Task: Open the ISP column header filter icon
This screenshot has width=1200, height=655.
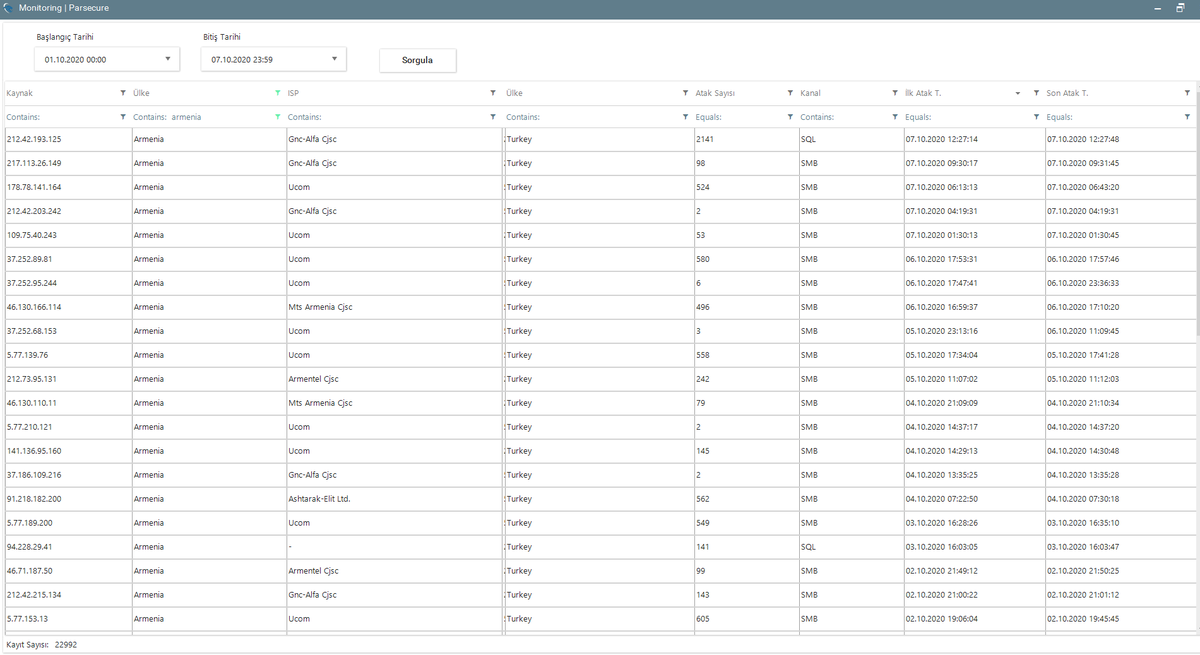Action: [493, 93]
